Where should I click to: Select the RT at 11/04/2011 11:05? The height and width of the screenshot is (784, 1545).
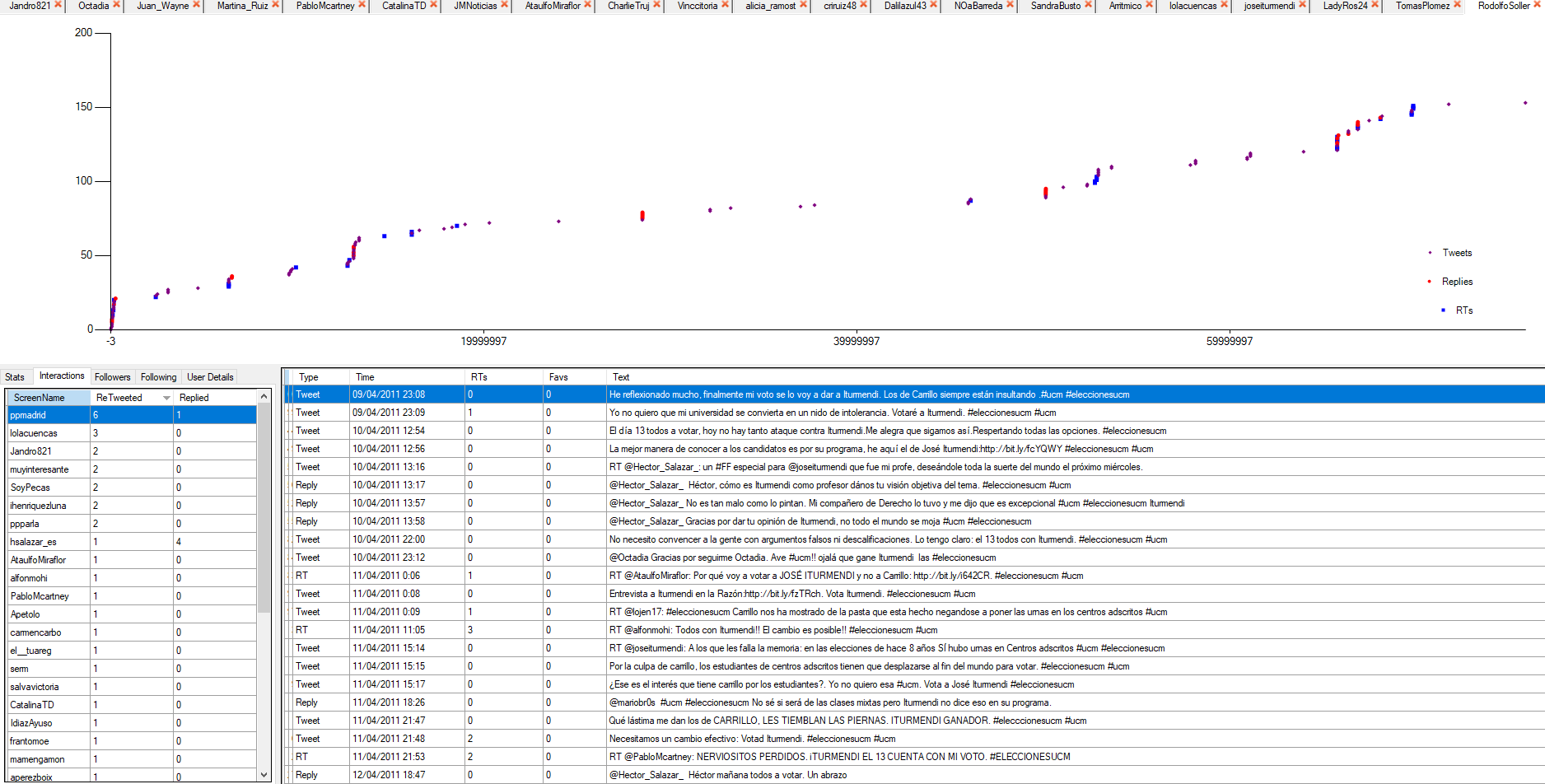point(914,630)
